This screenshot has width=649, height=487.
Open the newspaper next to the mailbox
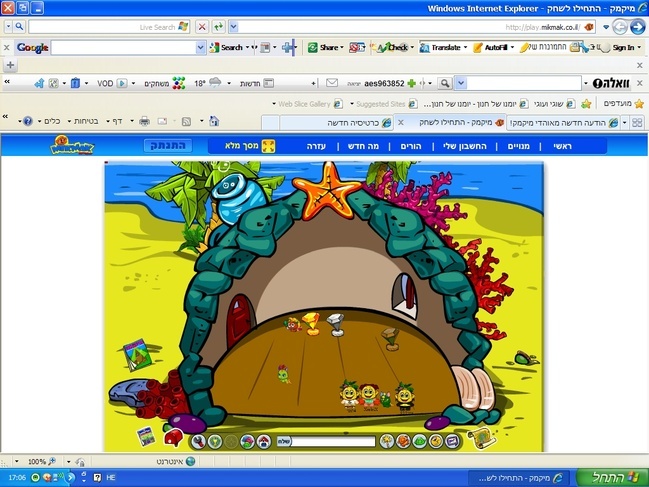(x=146, y=437)
